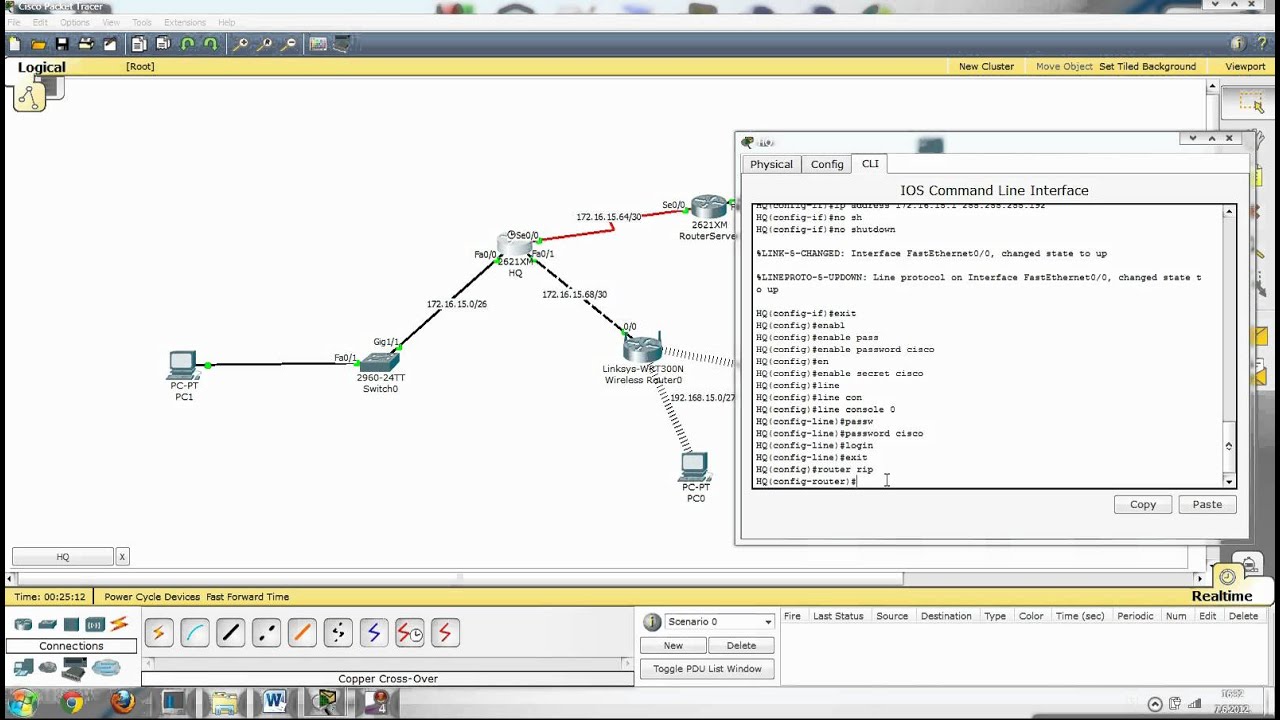
Task: Click the Logical workspace navigation icon
Action: tap(29, 96)
